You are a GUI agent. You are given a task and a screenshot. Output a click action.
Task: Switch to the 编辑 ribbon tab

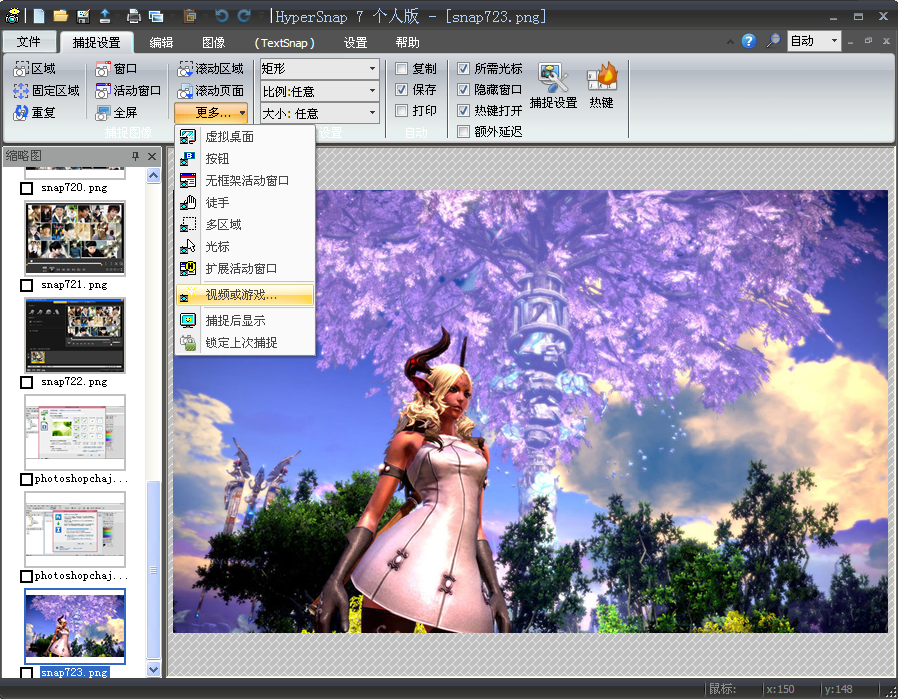pyautogui.click(x=161, y=42)
